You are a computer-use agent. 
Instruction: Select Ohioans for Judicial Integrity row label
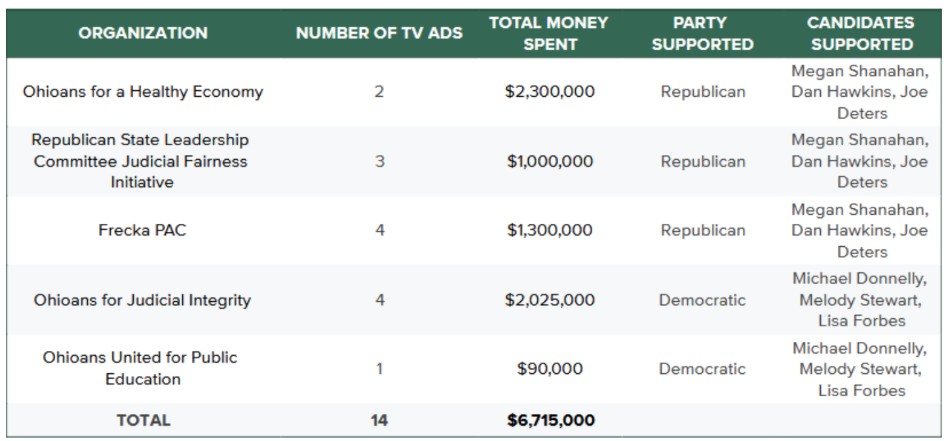[143, 300]
